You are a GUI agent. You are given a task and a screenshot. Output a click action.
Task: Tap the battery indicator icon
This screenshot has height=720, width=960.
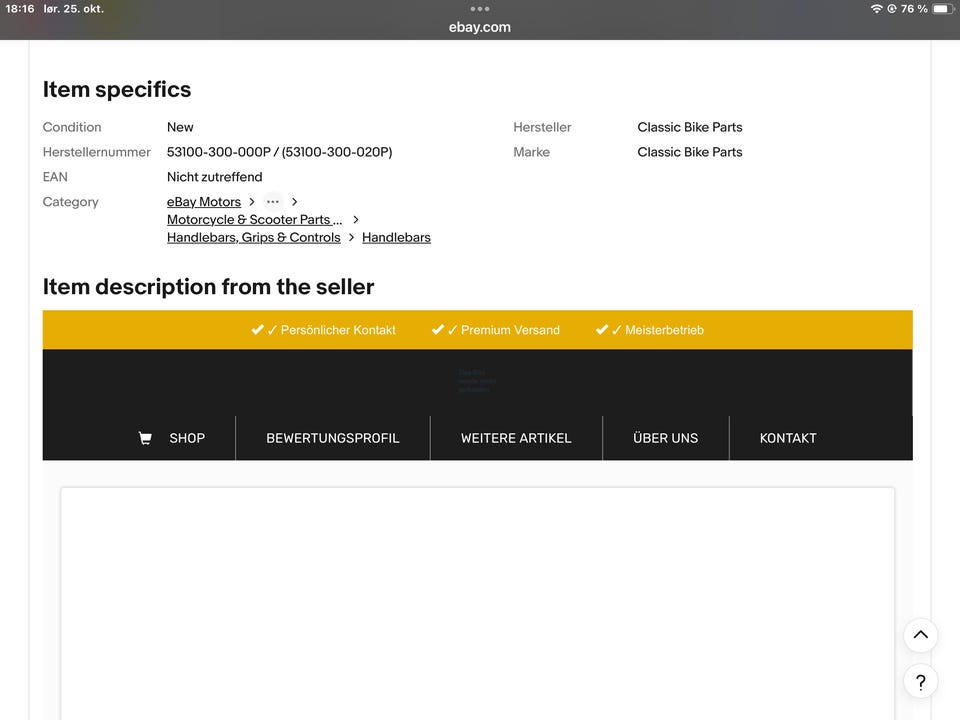(942, 9)
